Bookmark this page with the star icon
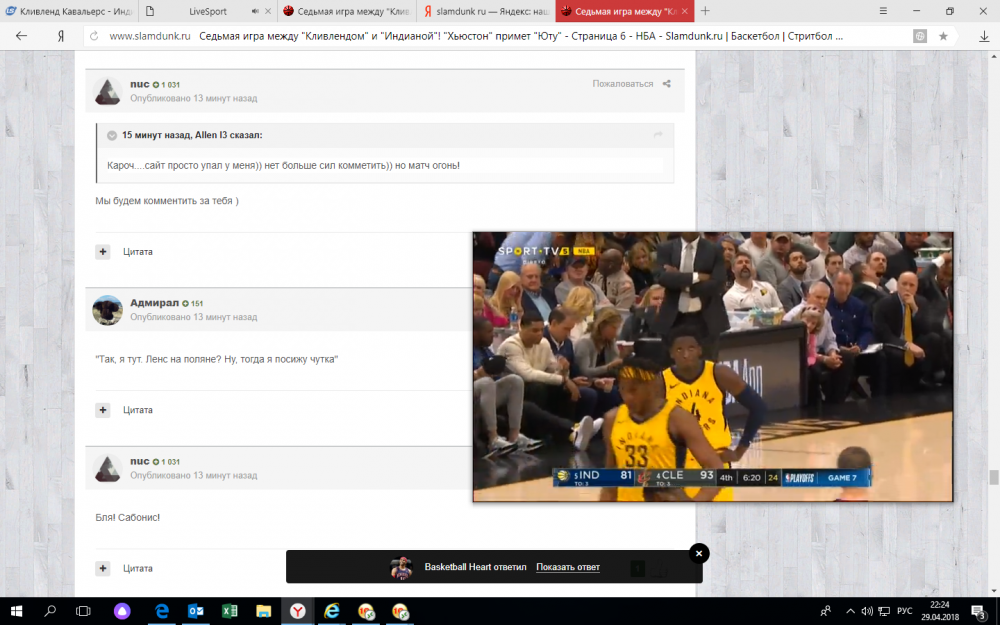1000x625 pixels. coord(943,36)
